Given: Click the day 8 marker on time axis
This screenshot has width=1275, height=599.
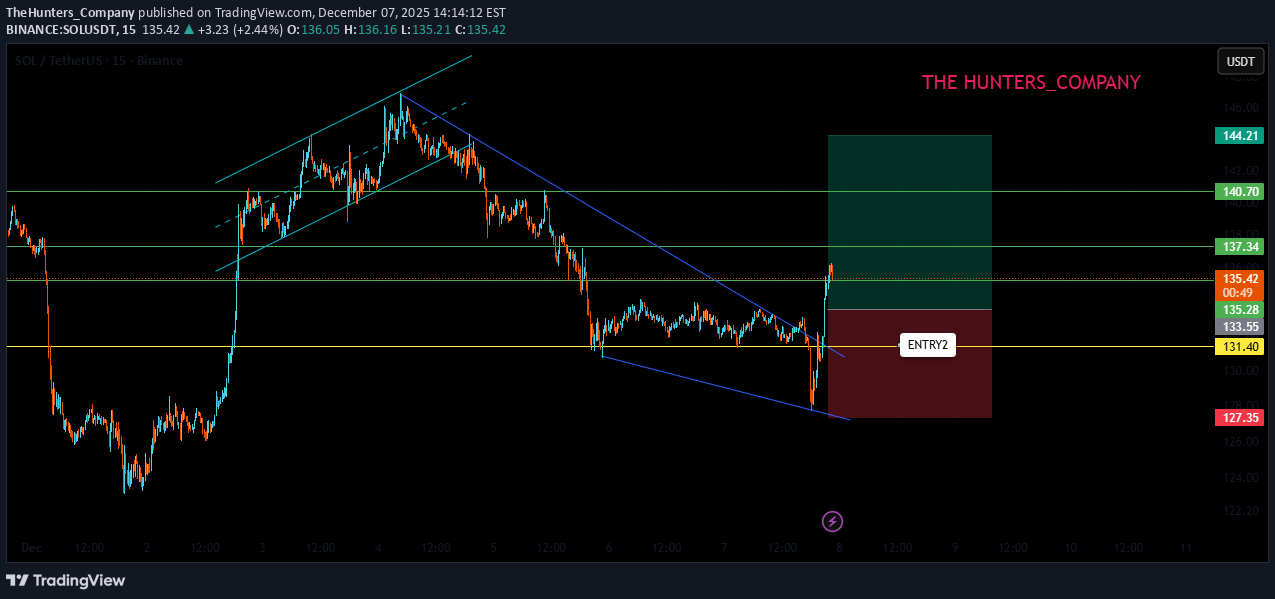Looking at the screenshot, I should pos(839,548).
